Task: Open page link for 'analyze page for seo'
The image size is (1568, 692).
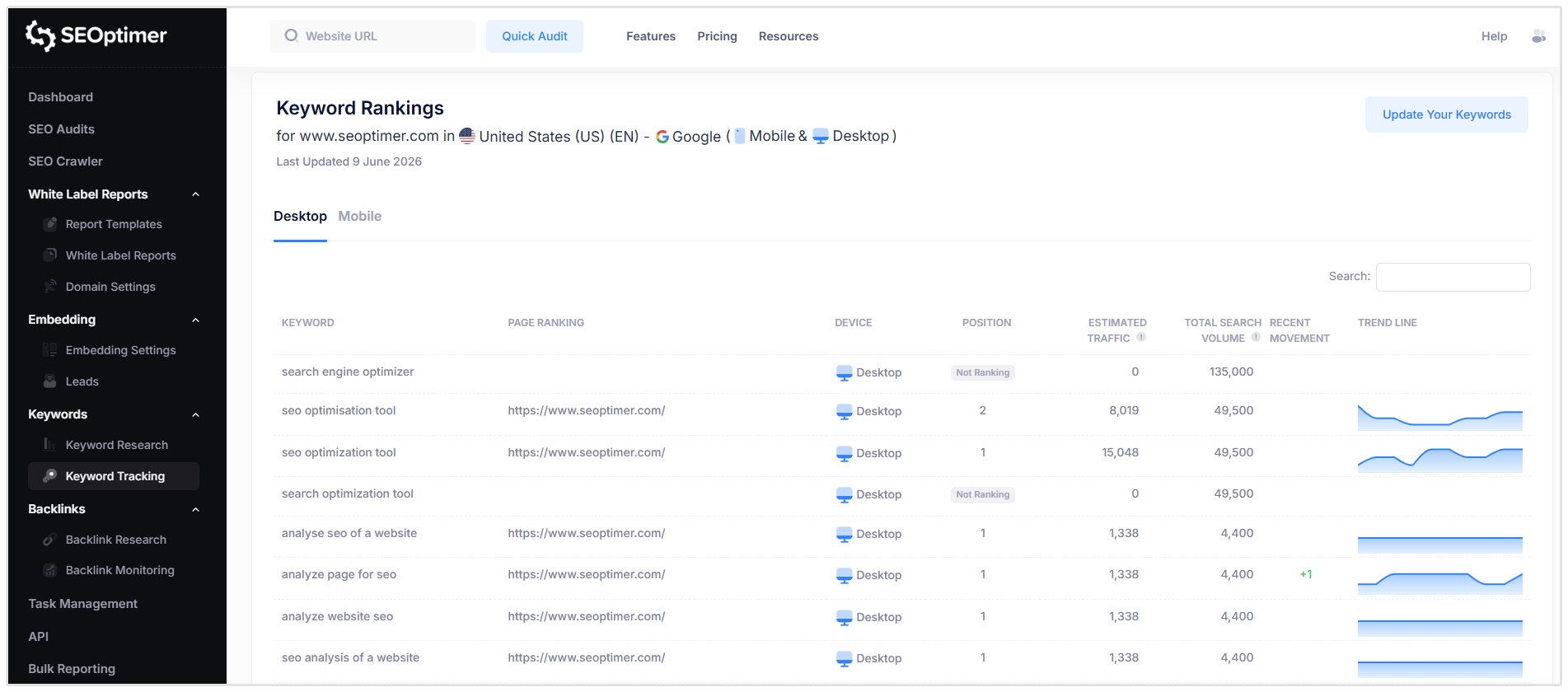Action: (587, 574)
